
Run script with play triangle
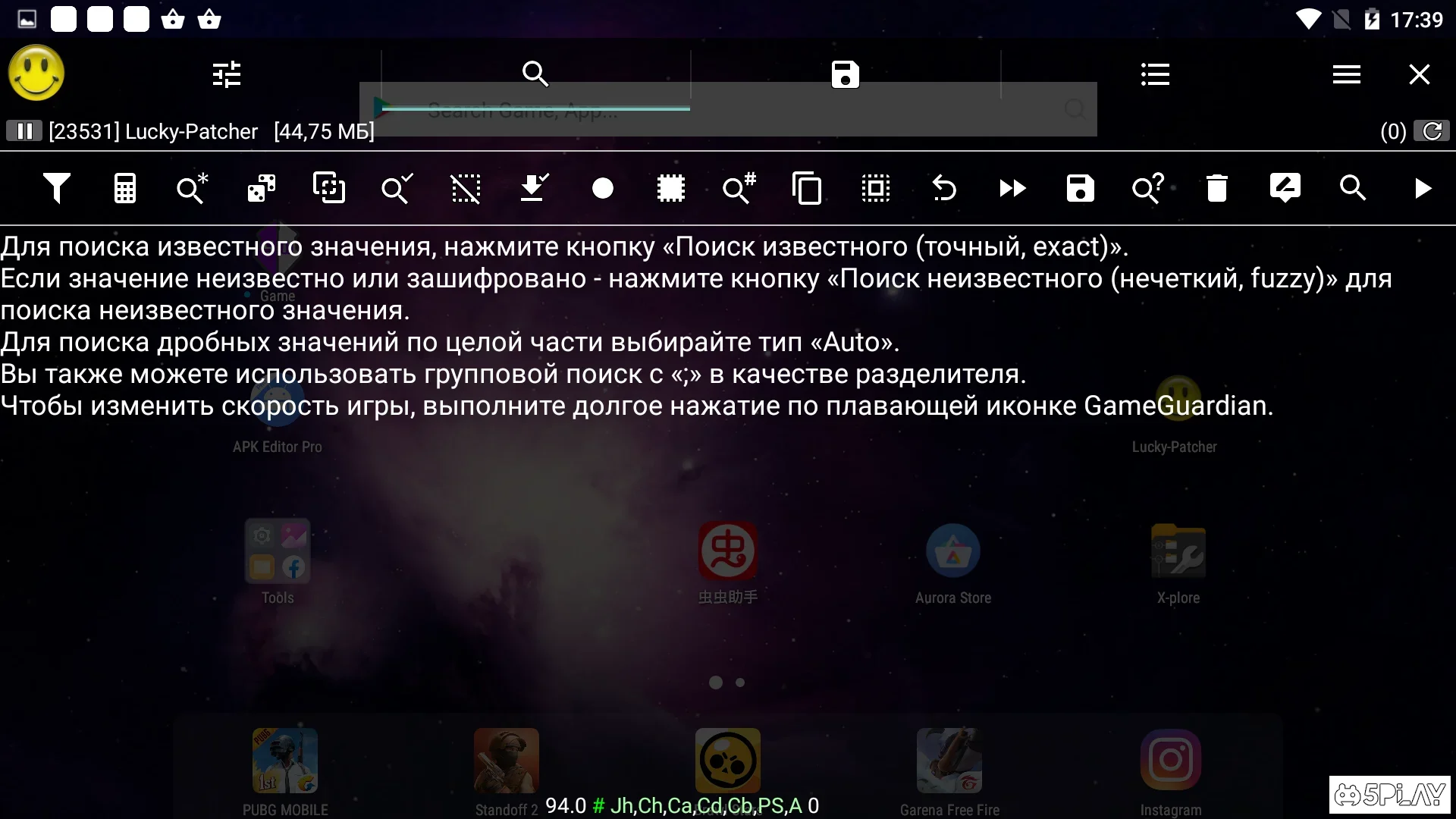tap(1422, 188)
